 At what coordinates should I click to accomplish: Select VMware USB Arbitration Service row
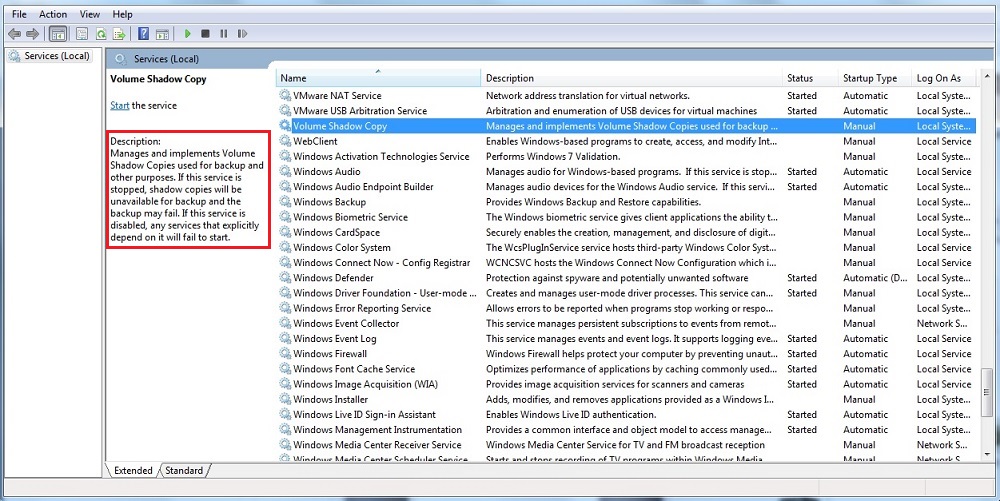tap(626, 111)
